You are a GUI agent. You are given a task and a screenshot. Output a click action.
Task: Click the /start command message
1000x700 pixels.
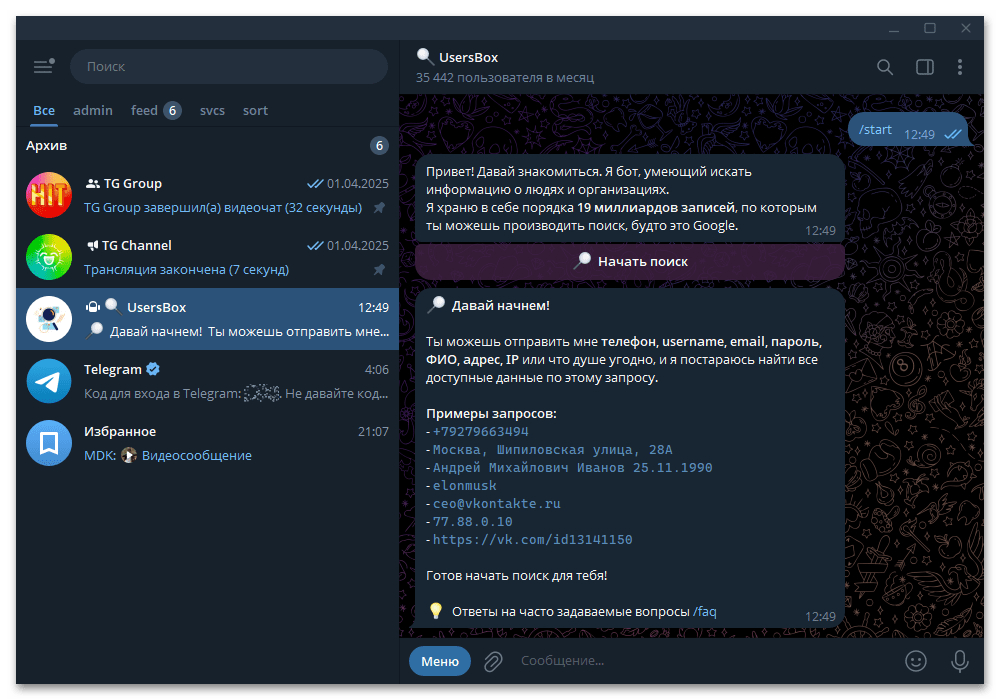pyautogui.click(x=875, y=129)
